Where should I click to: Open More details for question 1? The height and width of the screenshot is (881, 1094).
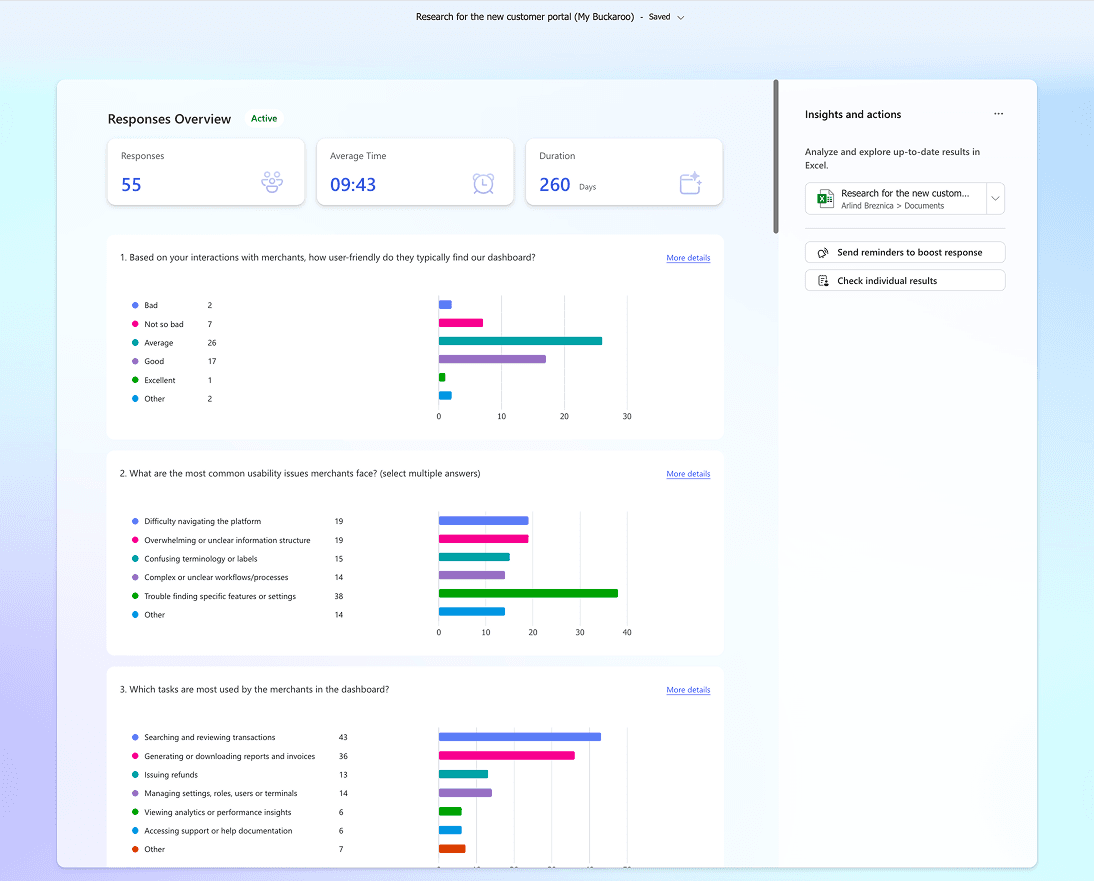tap(688, 258)
